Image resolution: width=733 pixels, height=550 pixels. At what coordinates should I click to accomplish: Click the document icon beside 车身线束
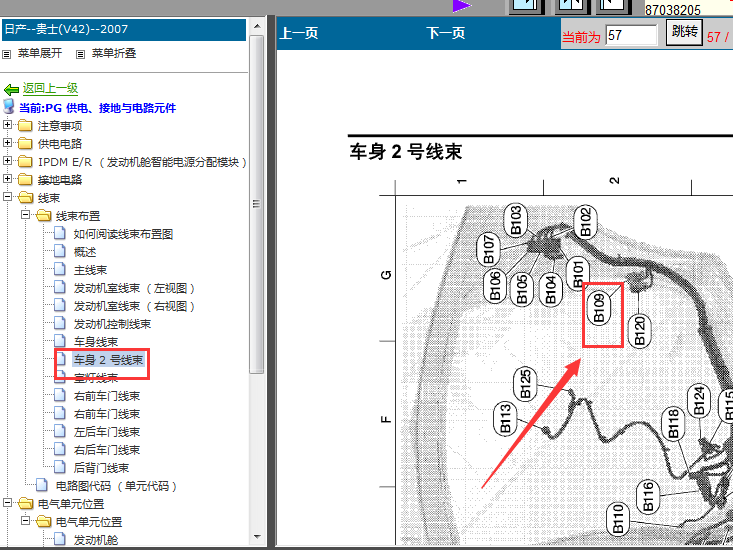click(60, 341)
